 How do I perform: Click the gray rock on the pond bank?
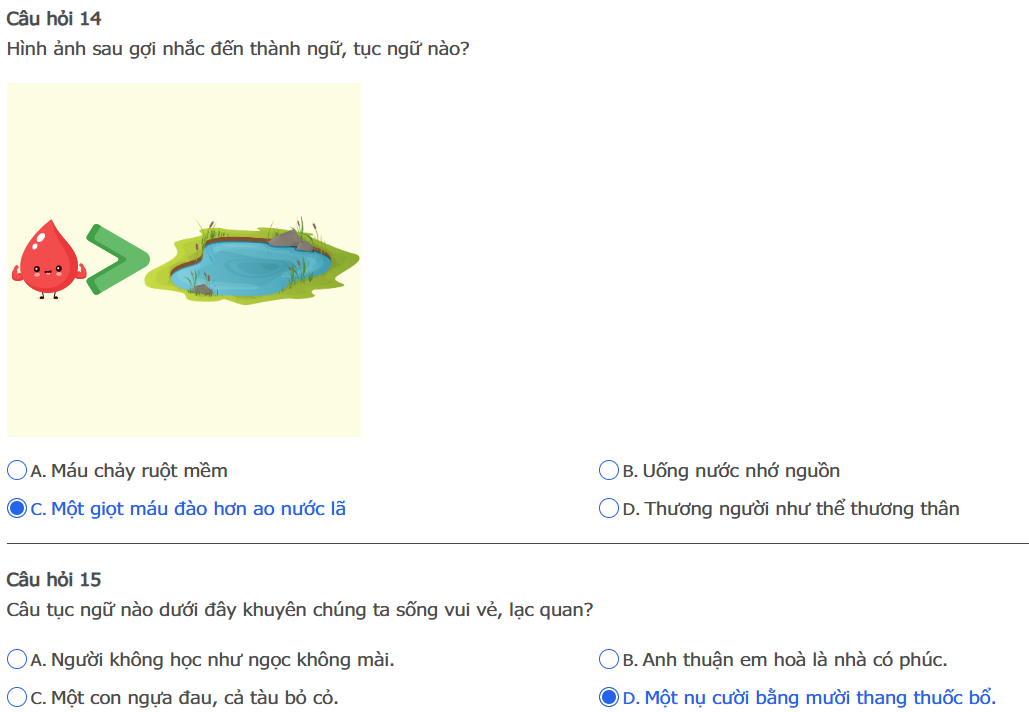coord(290,238)
